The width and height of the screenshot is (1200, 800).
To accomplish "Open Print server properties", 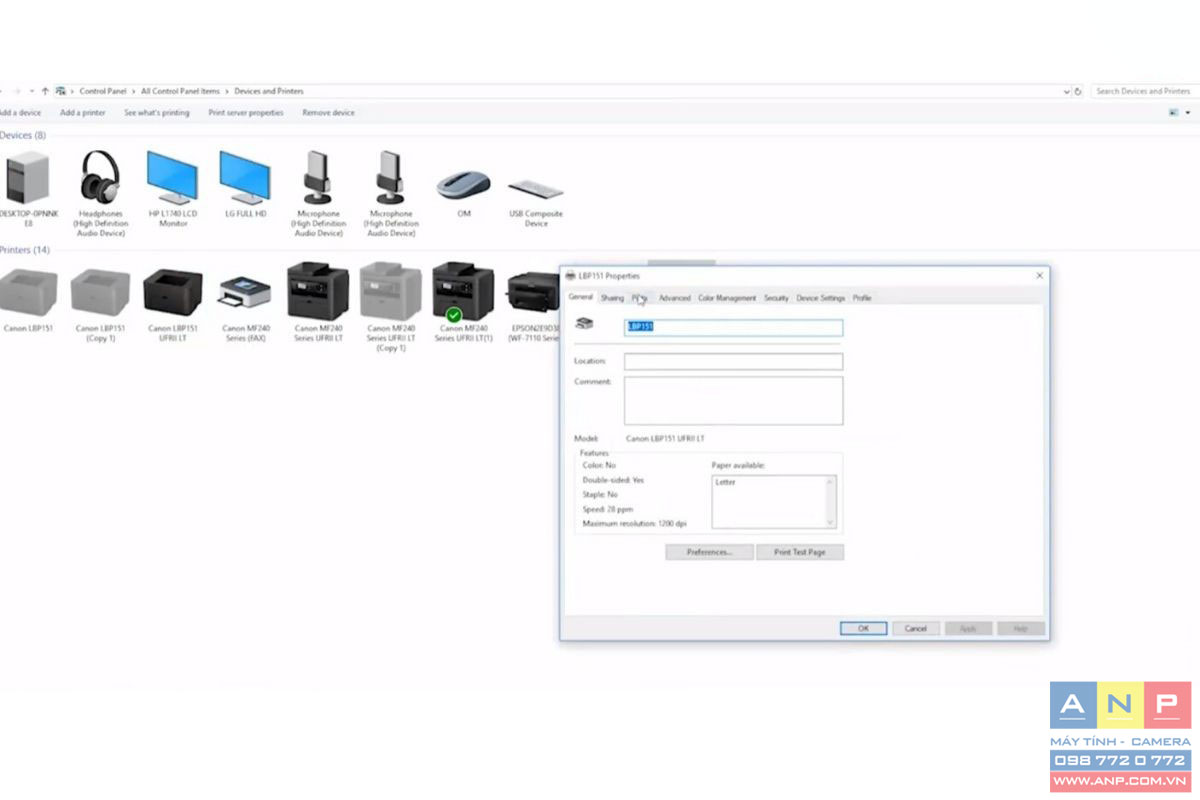I will click(246, 113).
